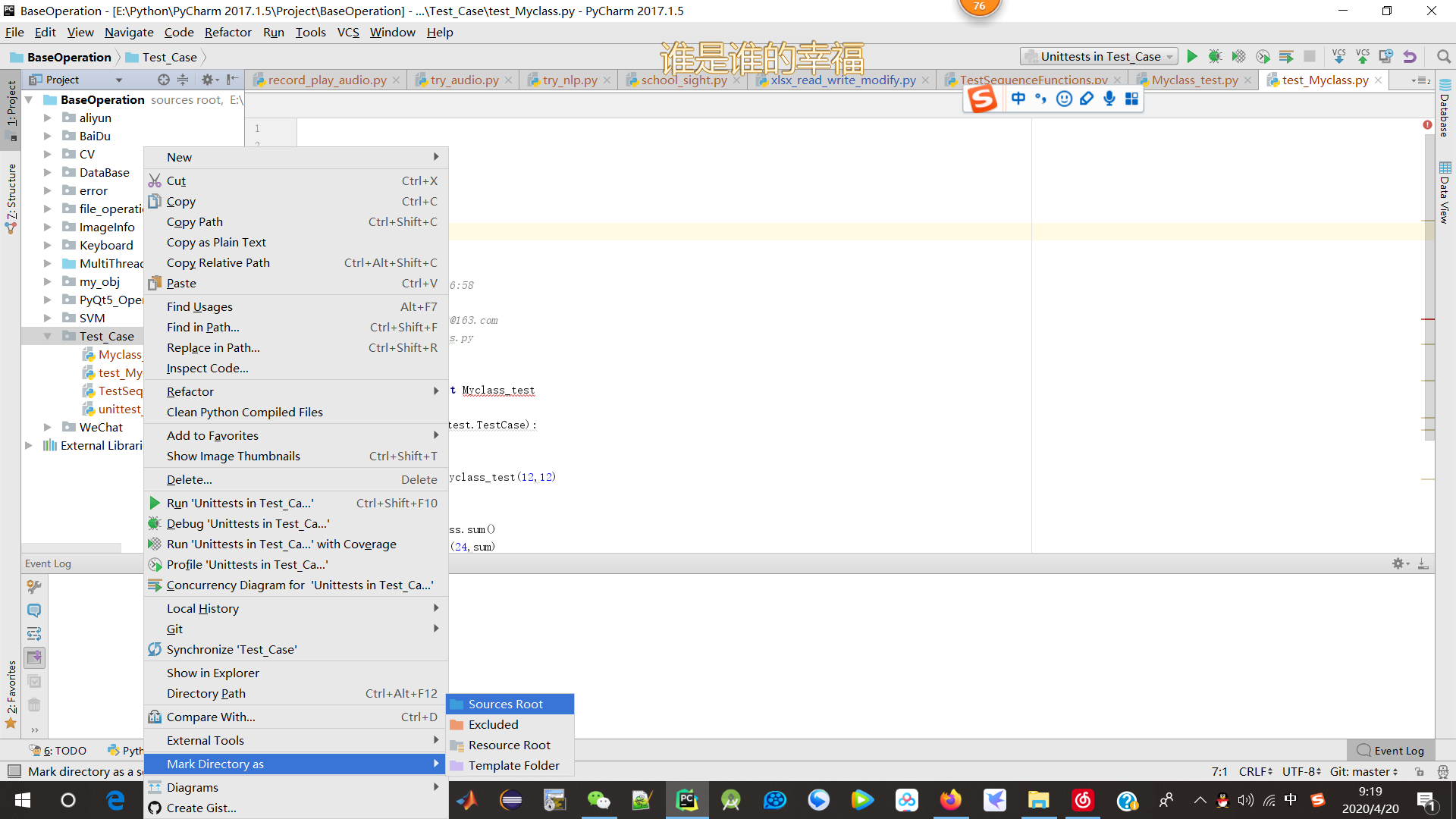This screenshot has height=819, width=1456.
Task: Click the VCS Update Project icon
Action: 1338,57
